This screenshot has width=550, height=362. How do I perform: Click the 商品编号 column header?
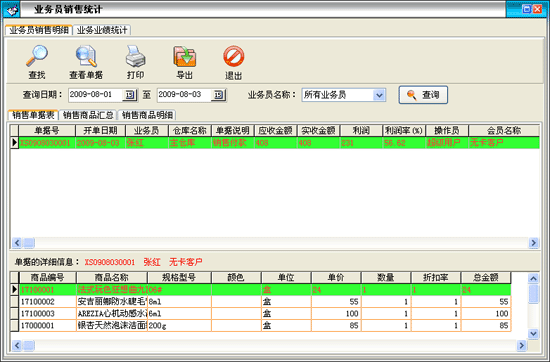point(47,277)
